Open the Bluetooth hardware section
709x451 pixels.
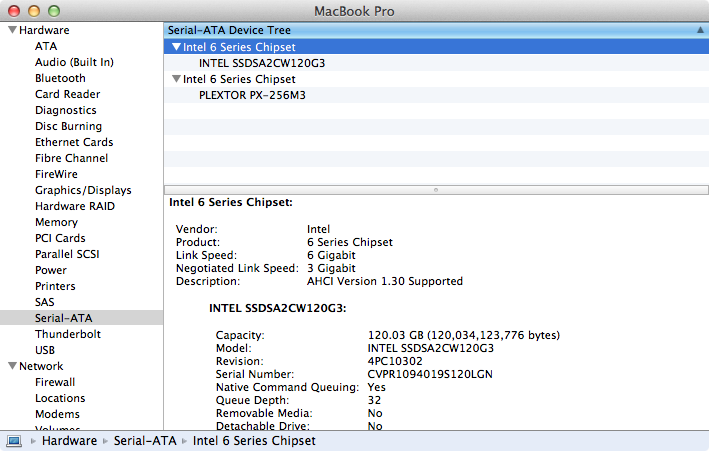[60, 78]
